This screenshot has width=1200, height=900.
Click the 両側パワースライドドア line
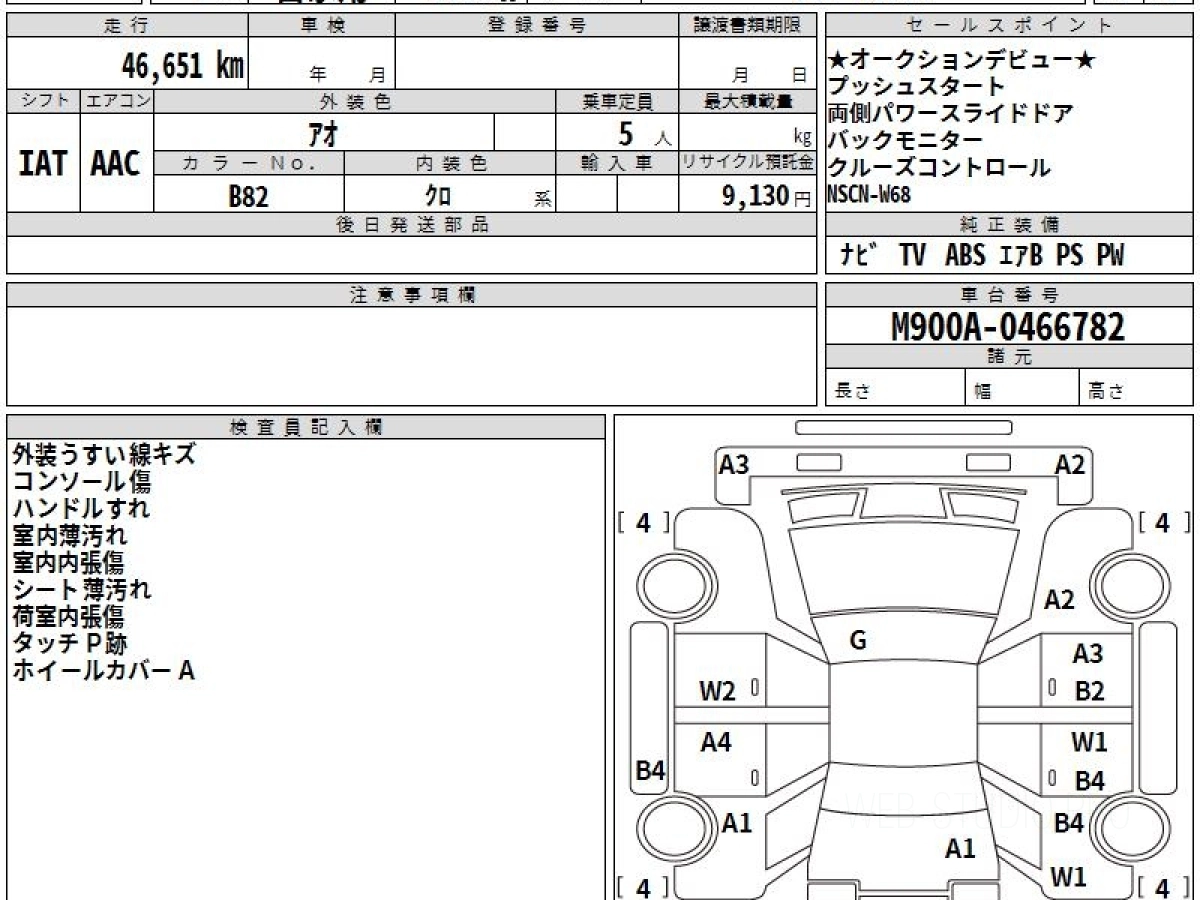tap(950, 114)
